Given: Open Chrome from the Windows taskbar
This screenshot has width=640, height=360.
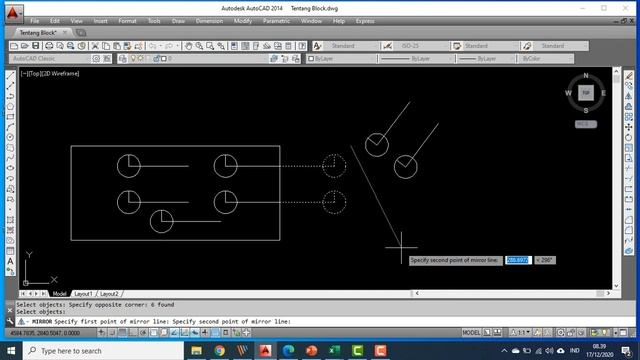Looking at the screenshot, I should point(220,351).
